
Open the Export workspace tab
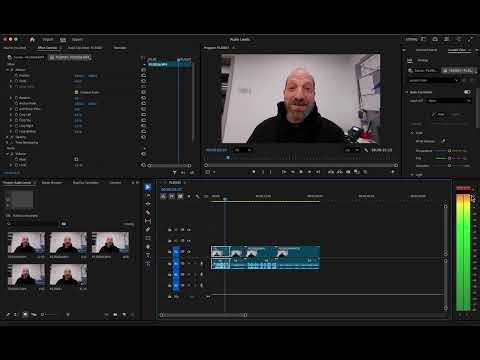point(77,39)
